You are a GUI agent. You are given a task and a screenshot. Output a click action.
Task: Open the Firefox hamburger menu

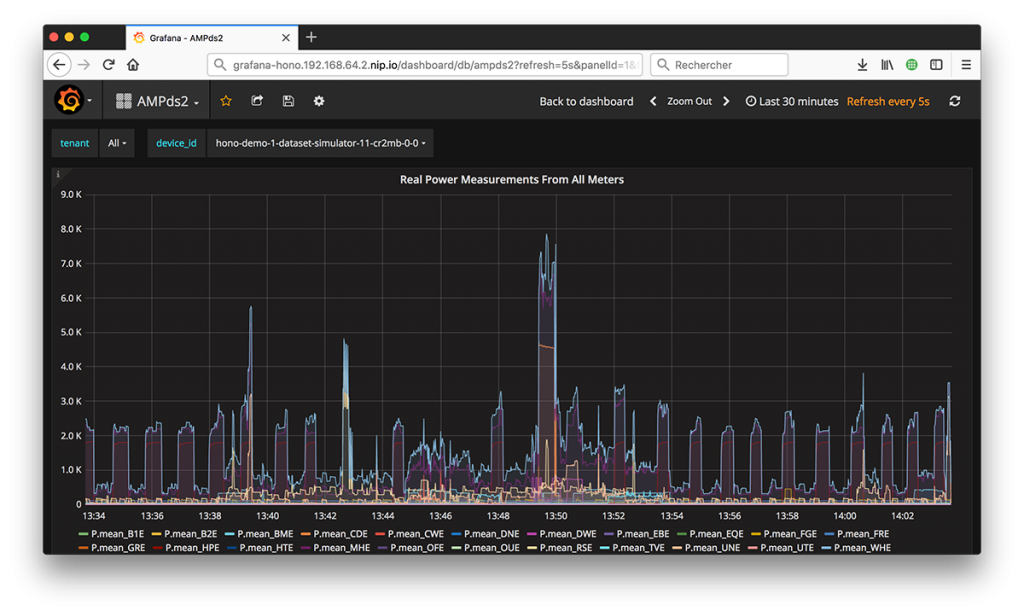tap(966, 65)
